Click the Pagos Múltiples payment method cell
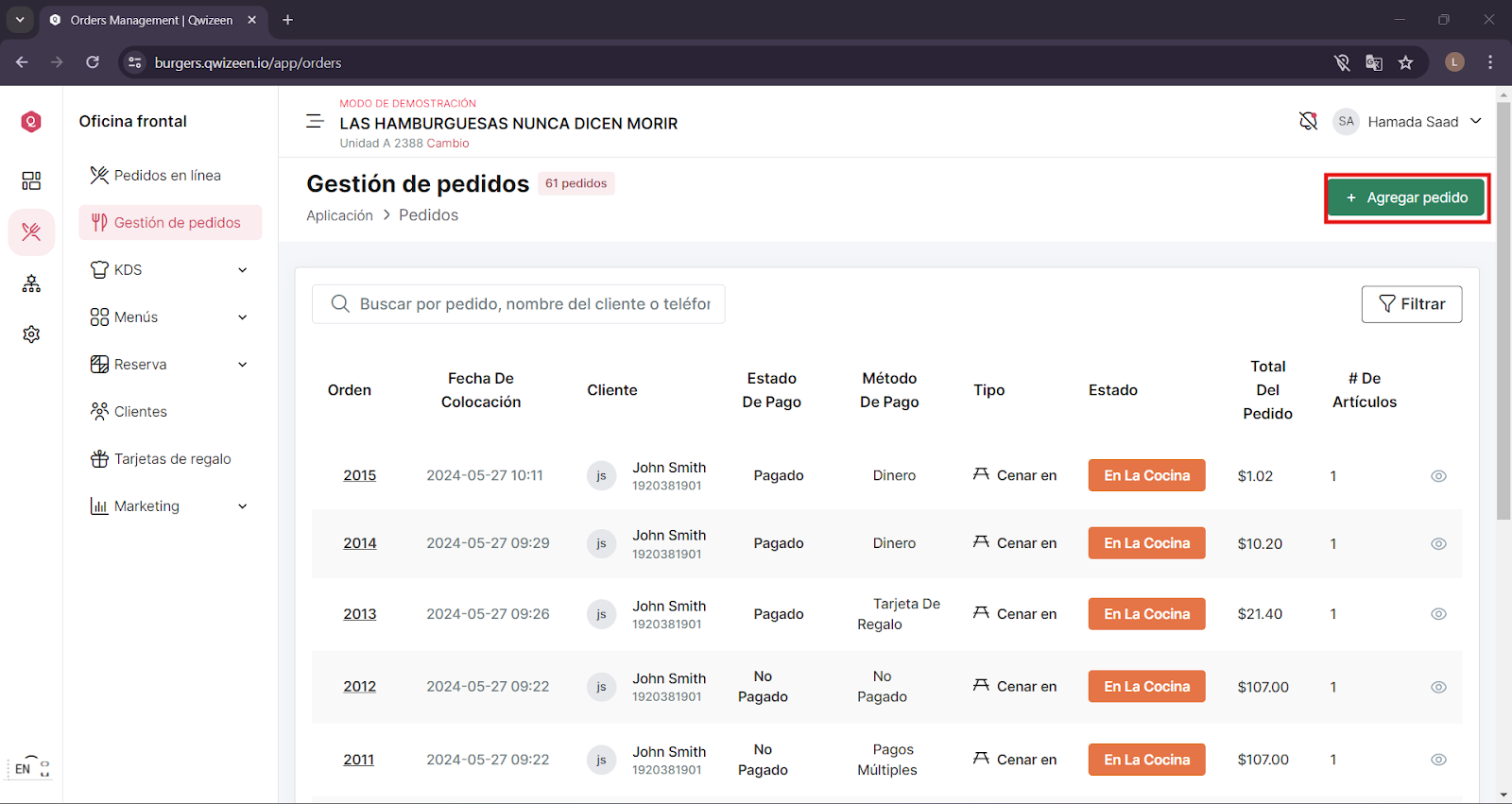This screenshot has width=1512, height=804. click(887, 760)
